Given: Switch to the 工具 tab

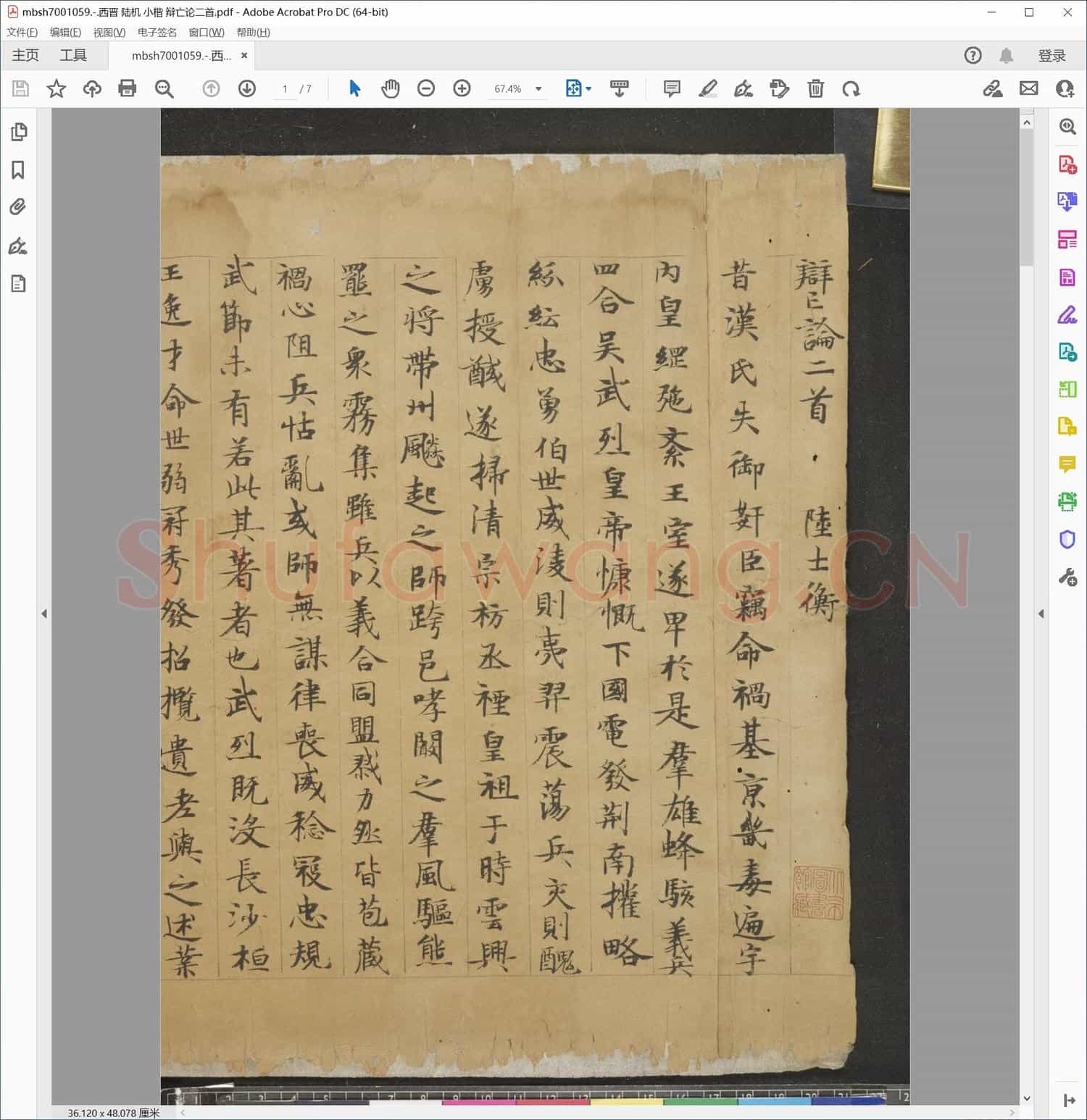Looking at the screenshot, I should tap(73, 55).
